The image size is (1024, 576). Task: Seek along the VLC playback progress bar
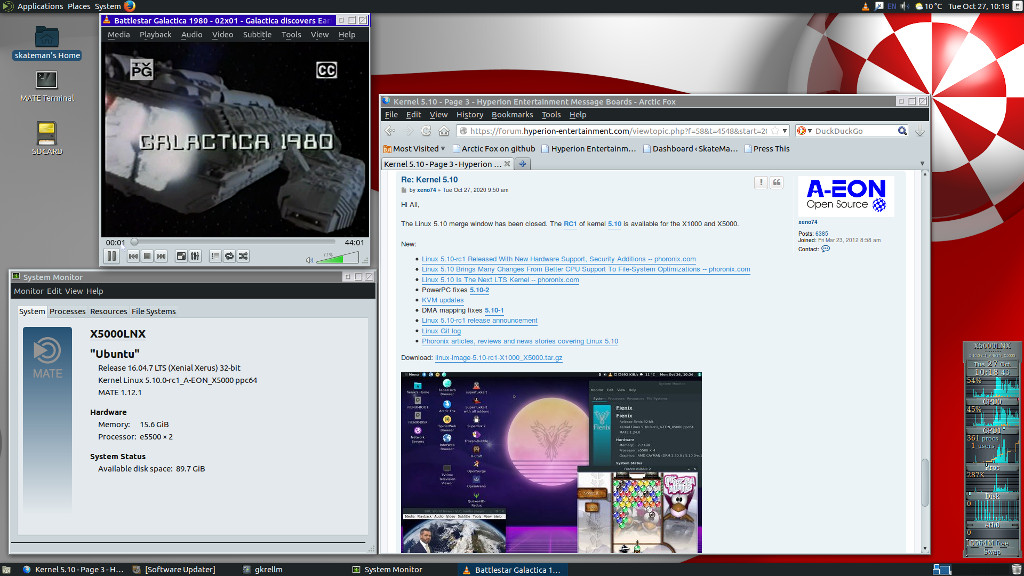click(x=234, y=242)
